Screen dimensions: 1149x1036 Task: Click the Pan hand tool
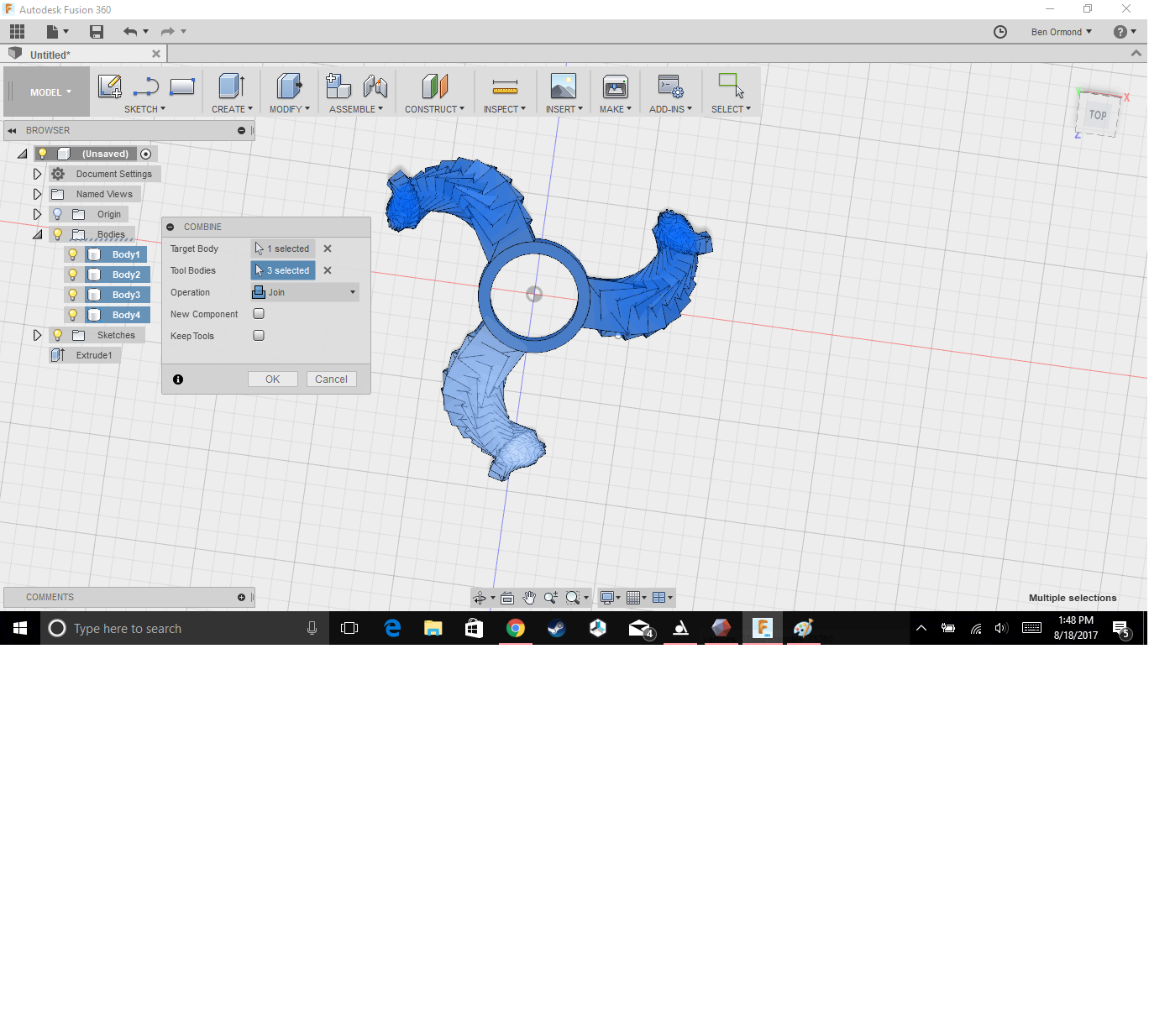click(x=529, y=598)
